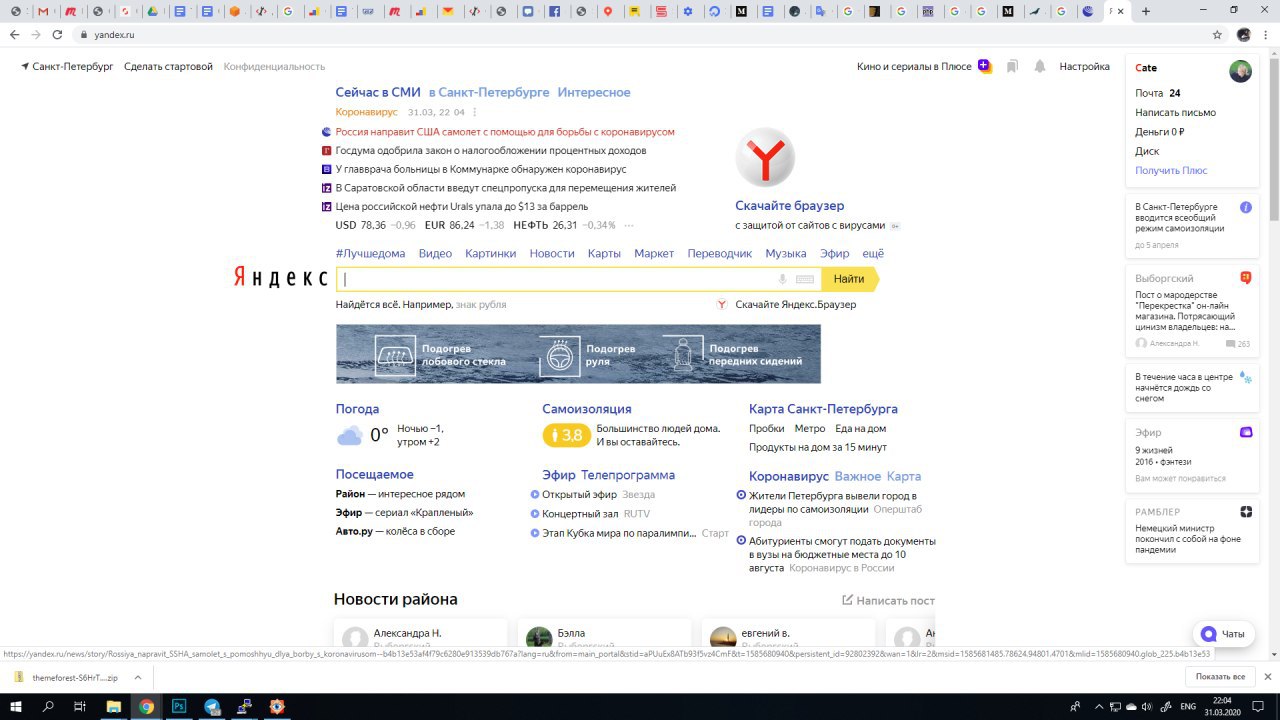Expand the ещё services menu
Screen dimensions: 1280x720
point(873,253)
